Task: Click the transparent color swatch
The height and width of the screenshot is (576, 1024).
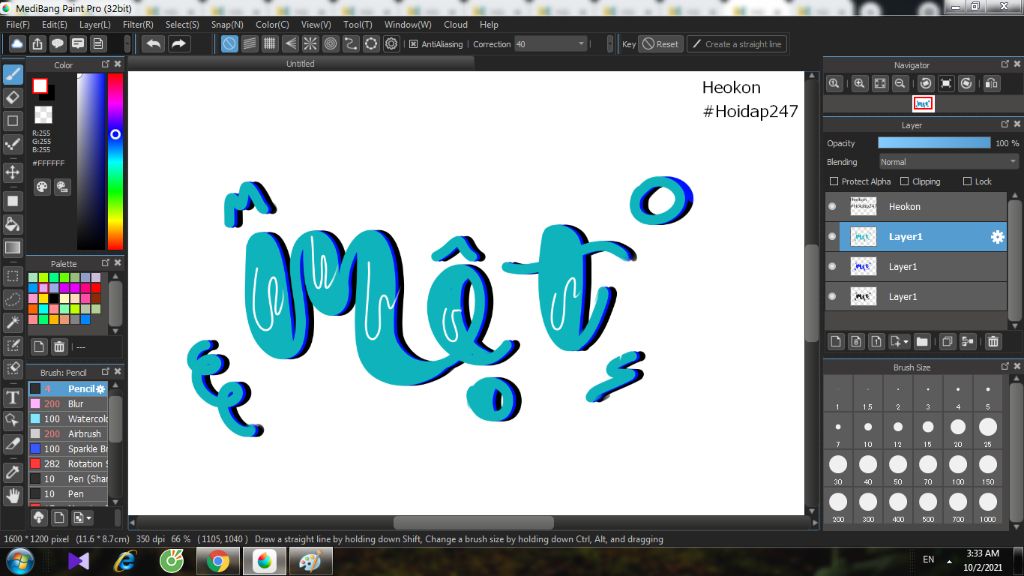Action: click(43, 114)
